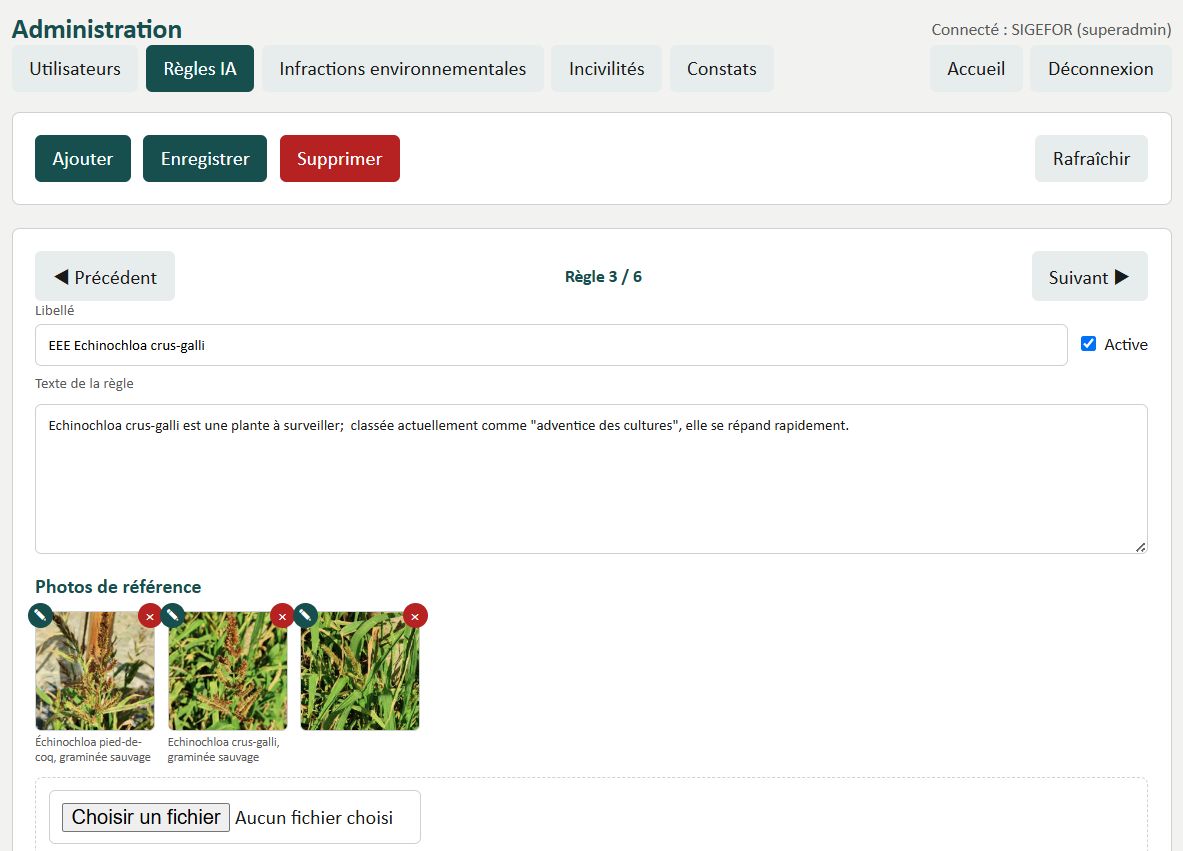This screenshot has height=851, width=1183.
Task: Add a new rule with Ajouter
Action: [83, 158]
